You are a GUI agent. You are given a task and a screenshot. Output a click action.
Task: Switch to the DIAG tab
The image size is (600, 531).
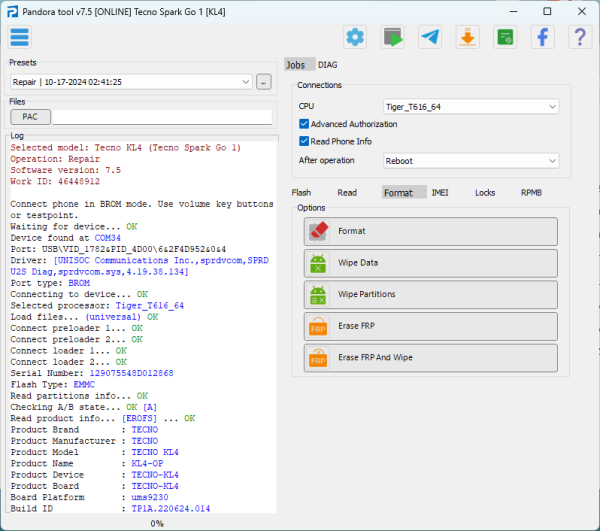[x=328, y=65]
